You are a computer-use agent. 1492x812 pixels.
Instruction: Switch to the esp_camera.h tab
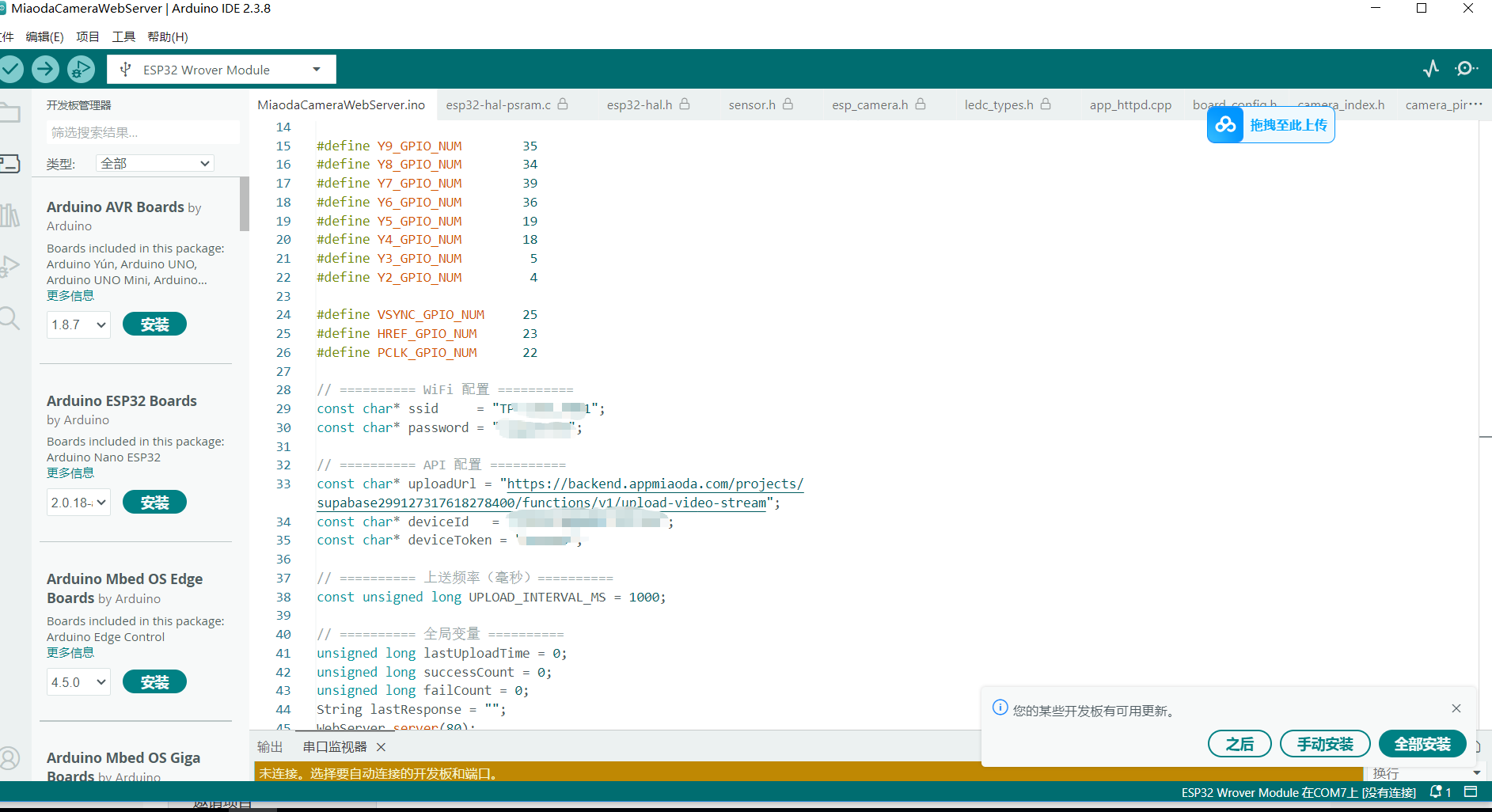pos(870,104)
